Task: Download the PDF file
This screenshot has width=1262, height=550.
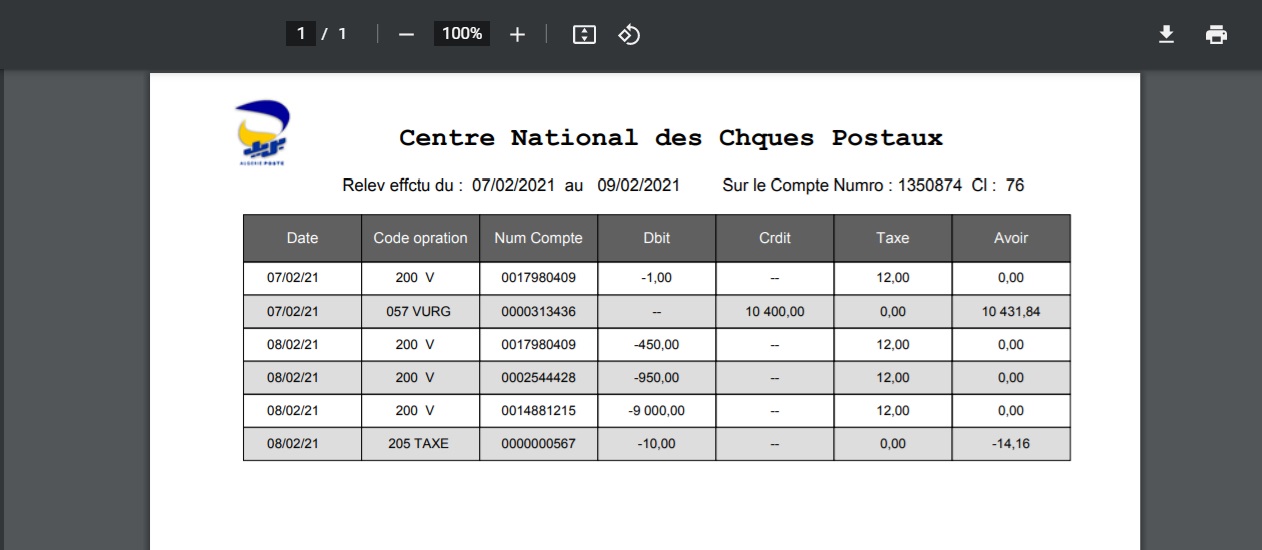Action: (x=1166, y=34)
